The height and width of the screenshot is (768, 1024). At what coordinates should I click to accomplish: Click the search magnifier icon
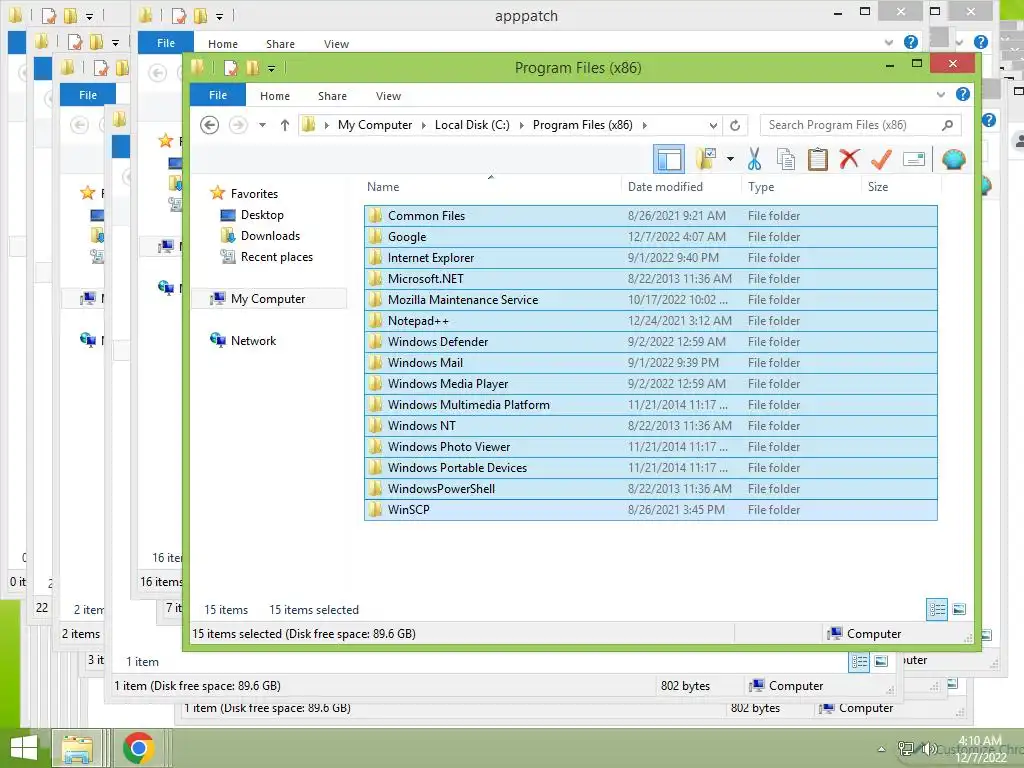948,125
